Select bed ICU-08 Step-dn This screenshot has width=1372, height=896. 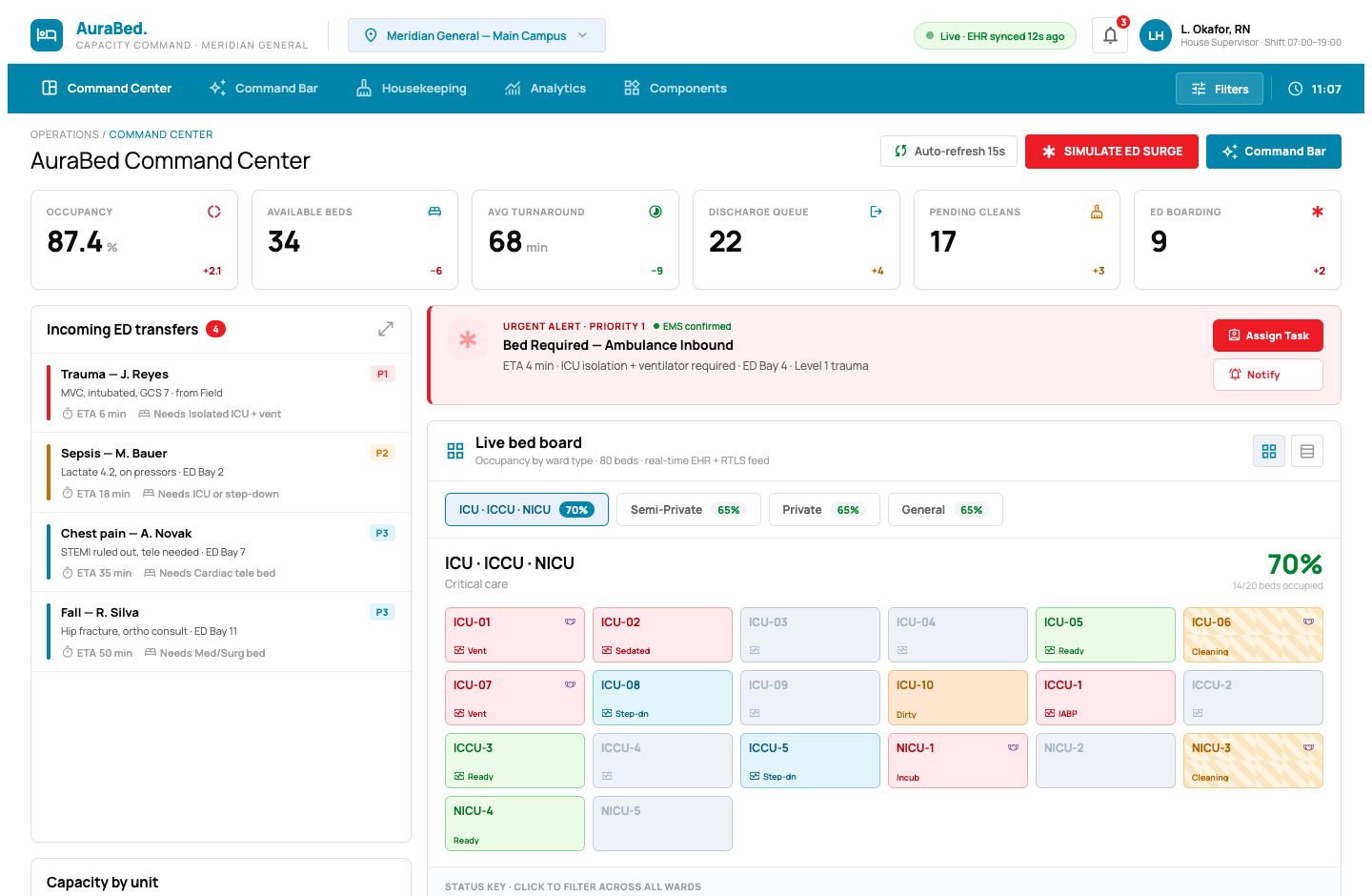(x=662, y=698)
